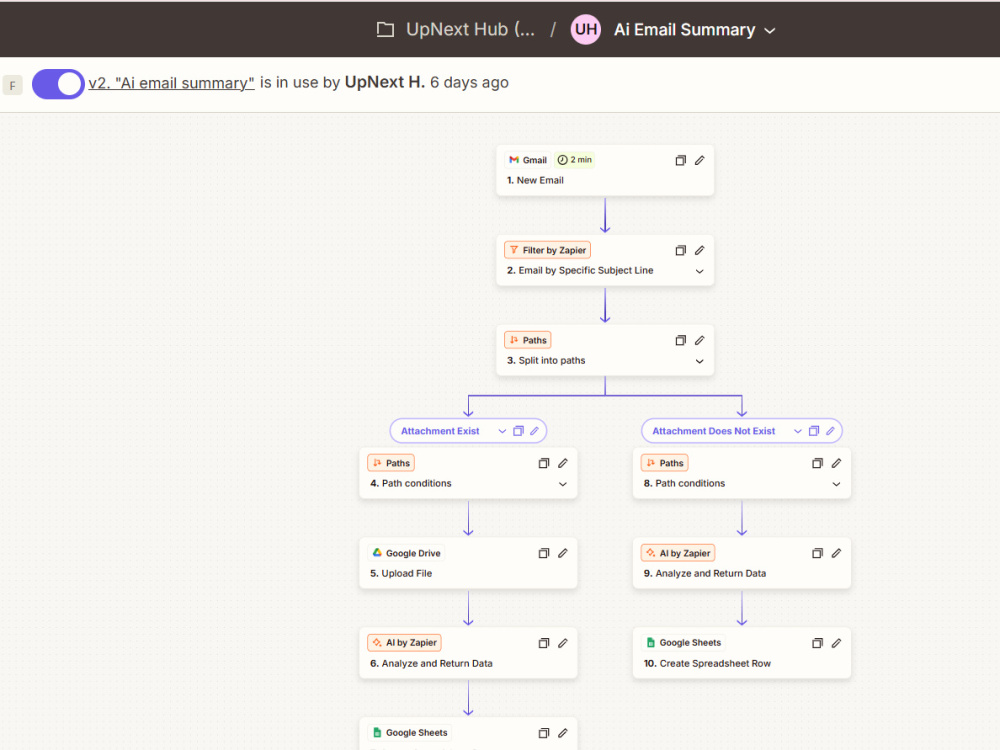Click the UH avatar badge
The image size is (1000, 750).
click(x=585, y=30)
